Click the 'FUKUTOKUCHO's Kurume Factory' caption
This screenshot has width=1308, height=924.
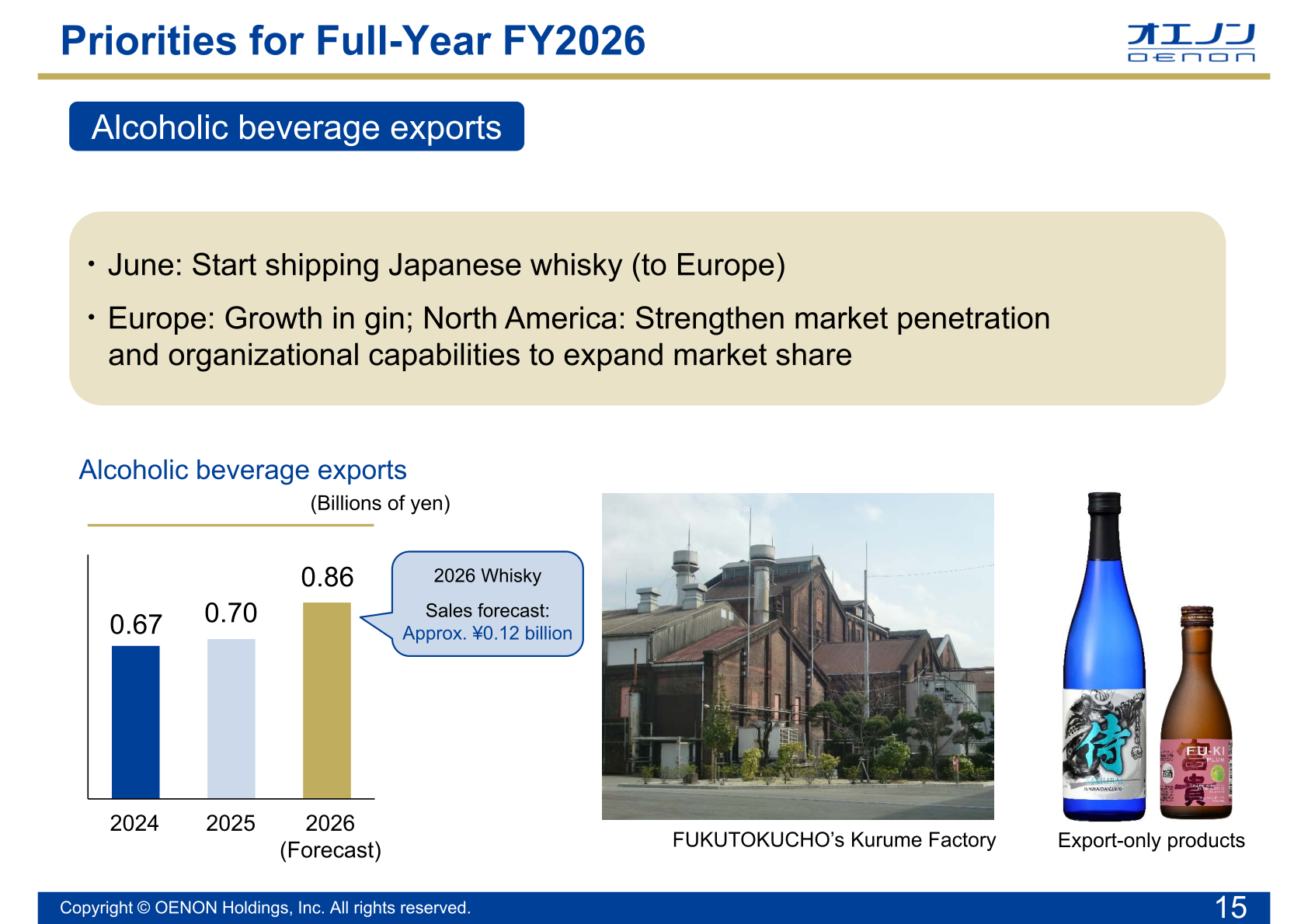[x=834, y=839]
